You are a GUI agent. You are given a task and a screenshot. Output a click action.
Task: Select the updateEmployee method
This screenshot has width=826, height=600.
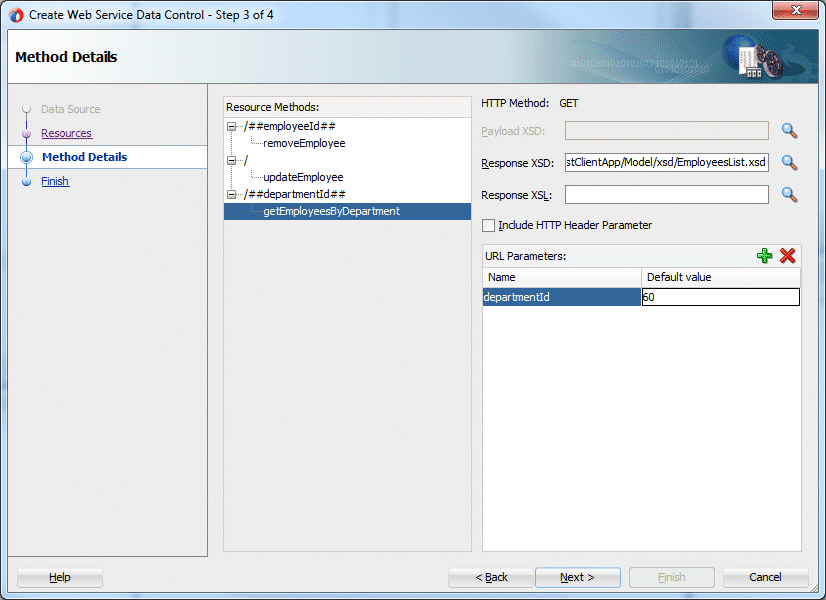tap(303, 177)
